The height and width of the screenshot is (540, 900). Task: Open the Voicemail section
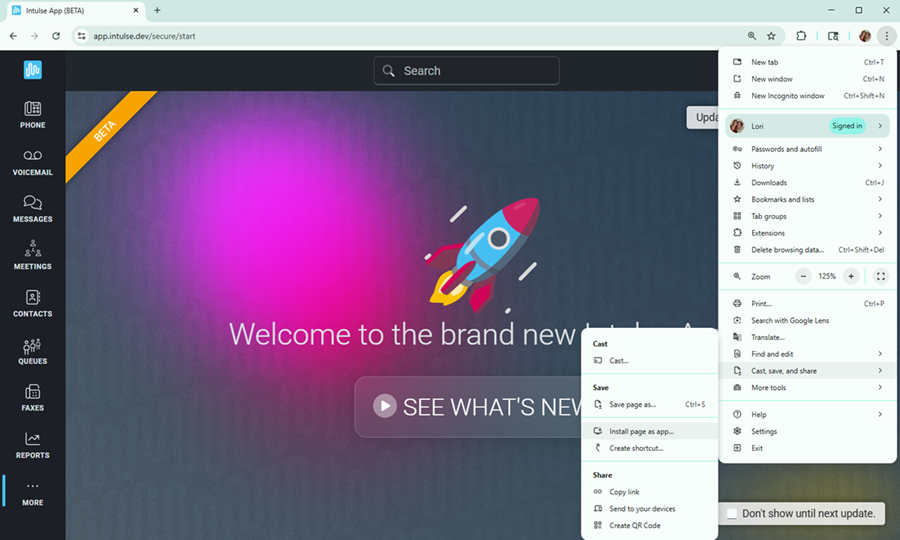coord(33,162)
